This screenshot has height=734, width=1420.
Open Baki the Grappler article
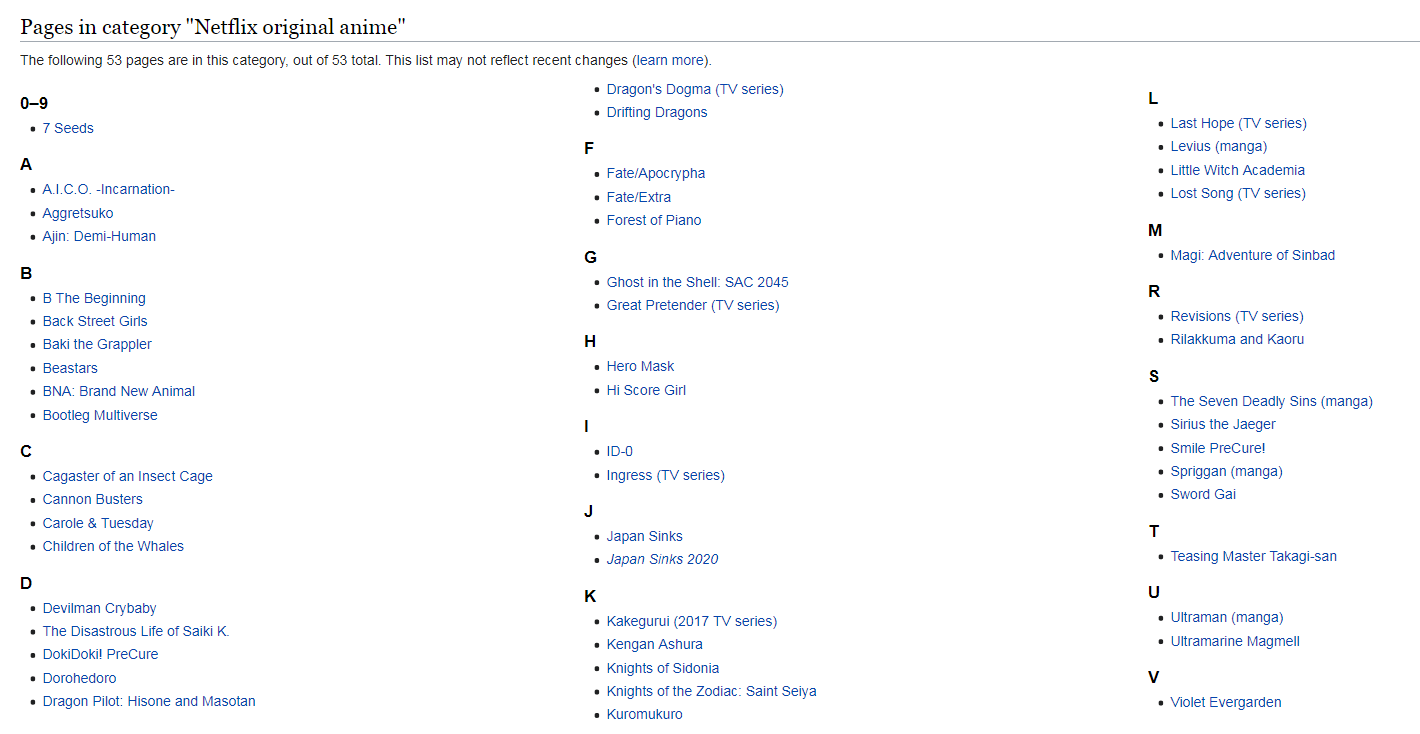tap(97, 344)
